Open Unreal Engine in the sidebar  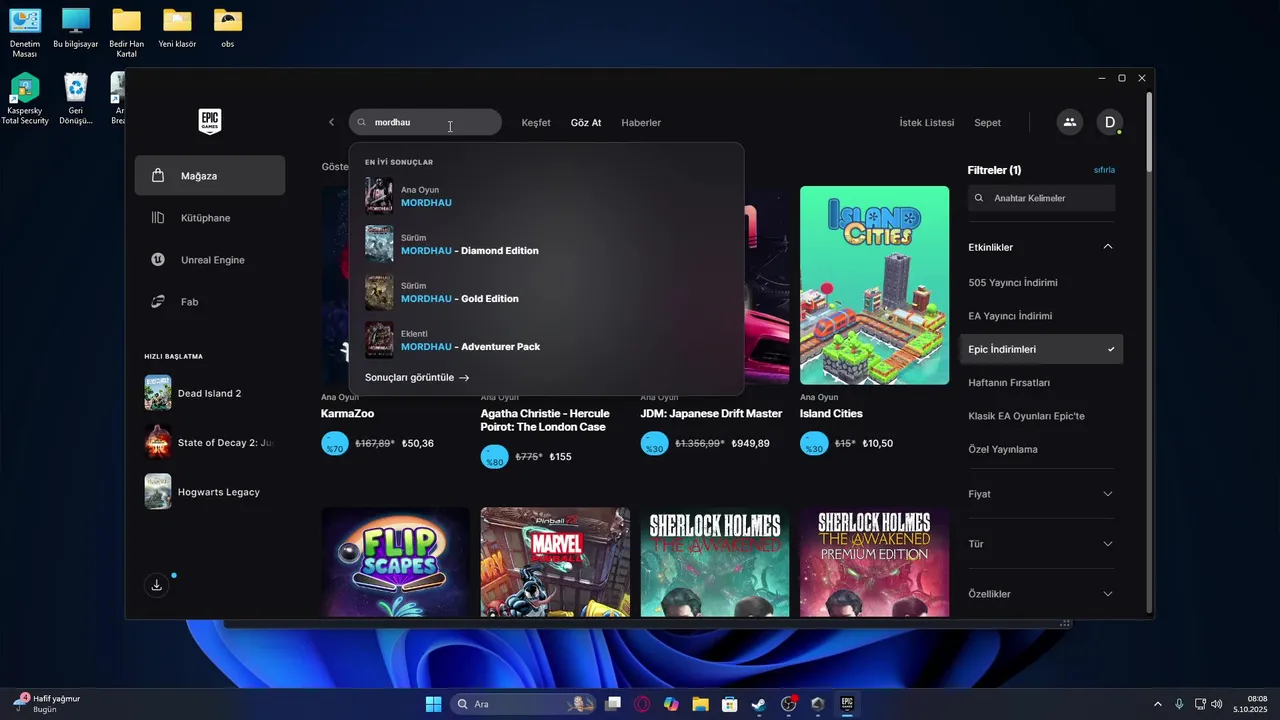coord(210,260)
